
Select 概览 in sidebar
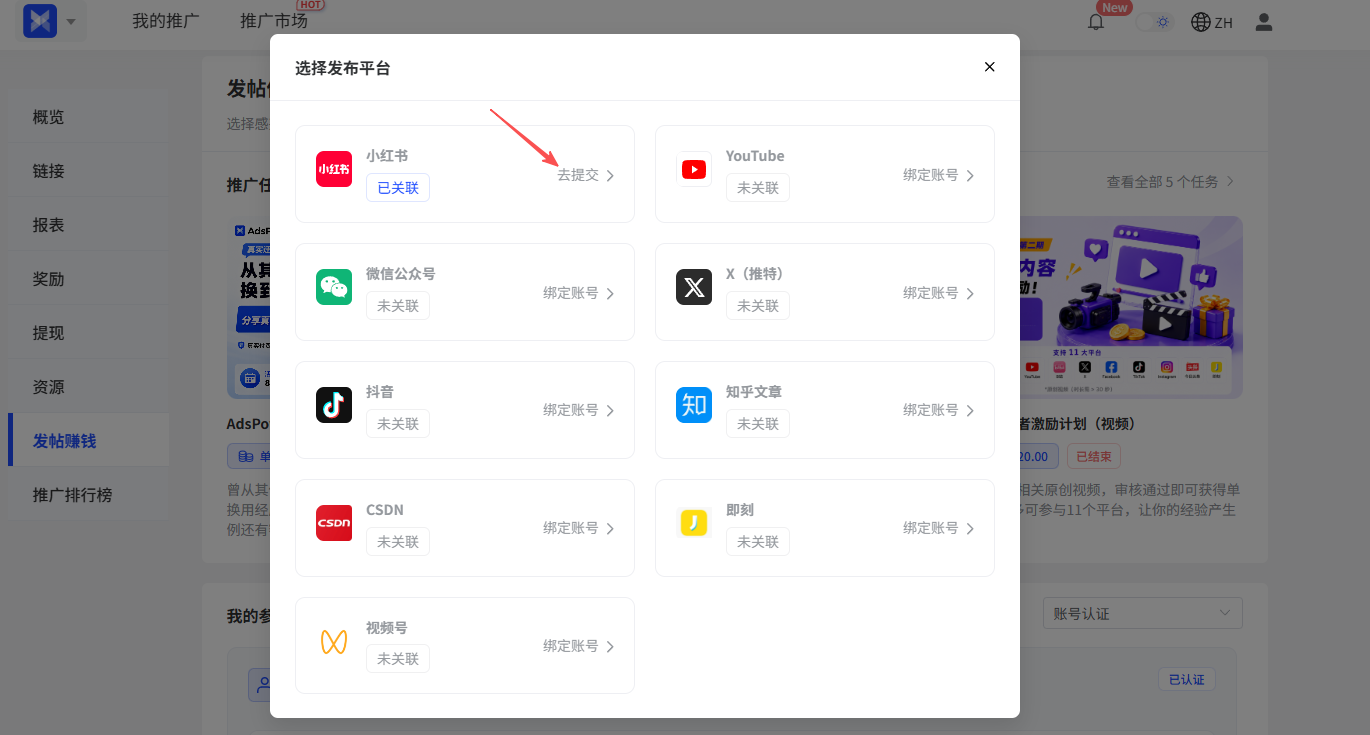88,117
